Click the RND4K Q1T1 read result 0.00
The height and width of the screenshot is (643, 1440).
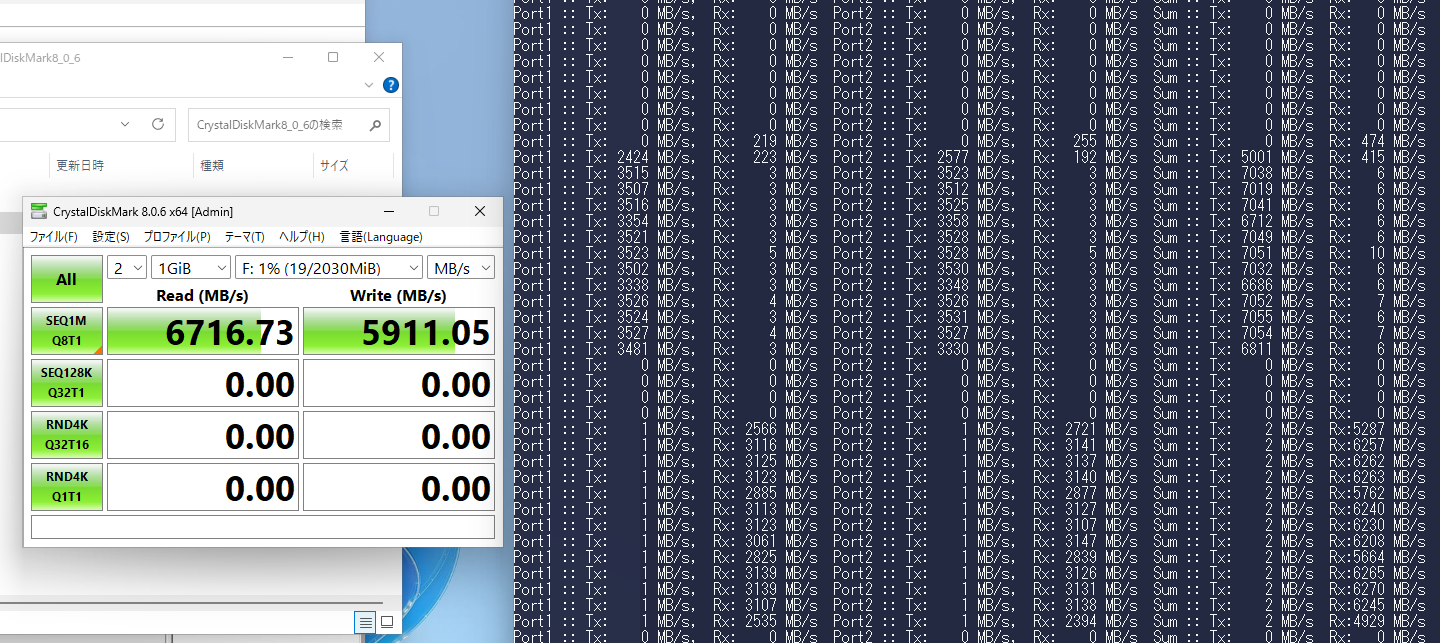click(203, 487)
